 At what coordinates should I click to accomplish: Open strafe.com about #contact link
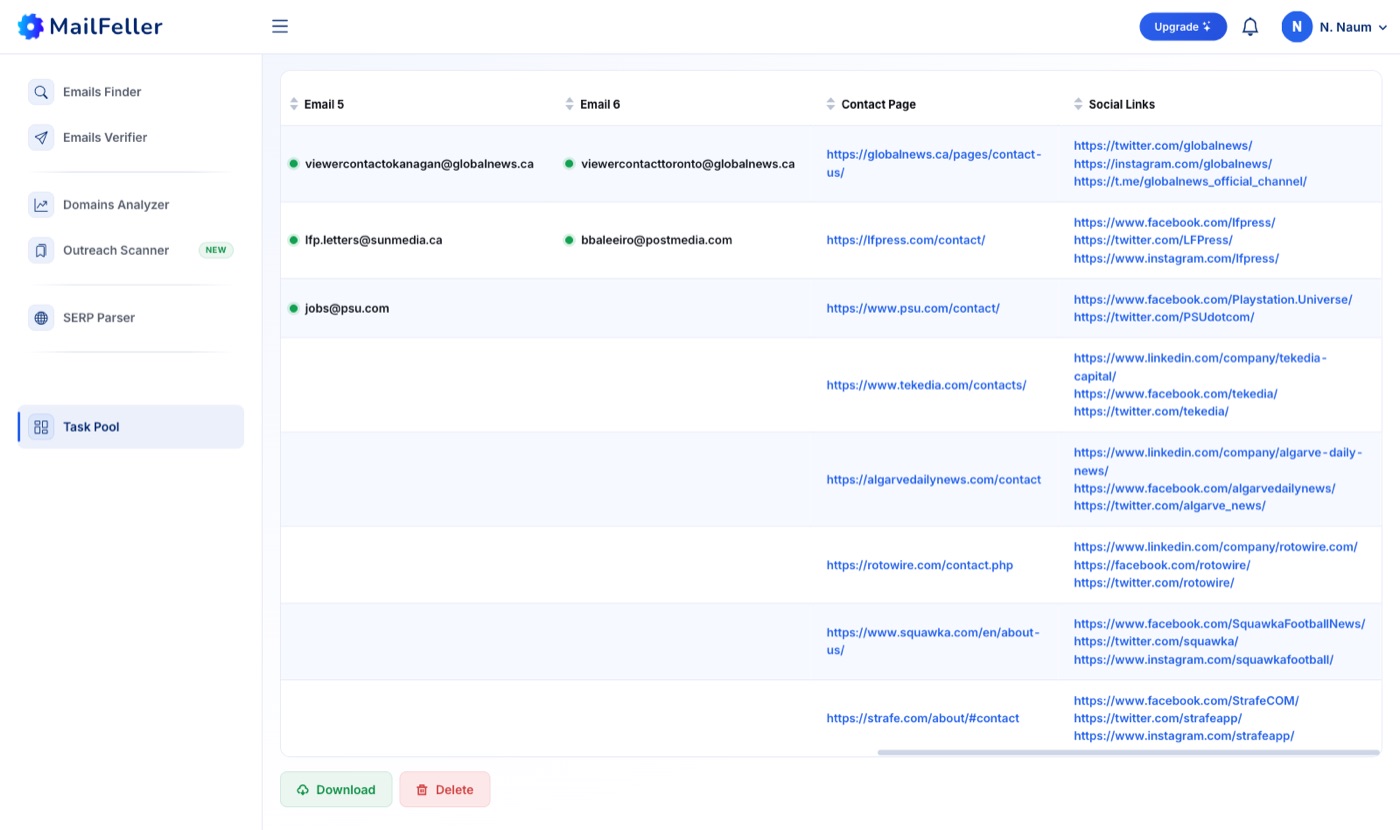(922, 718)
